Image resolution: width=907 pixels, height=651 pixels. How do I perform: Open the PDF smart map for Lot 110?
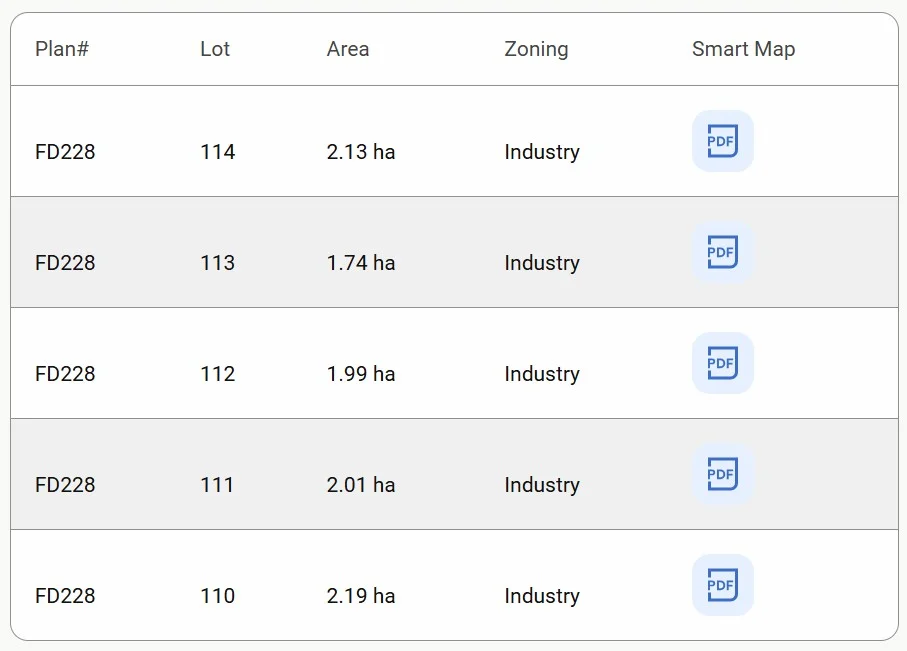pos(722,585)
